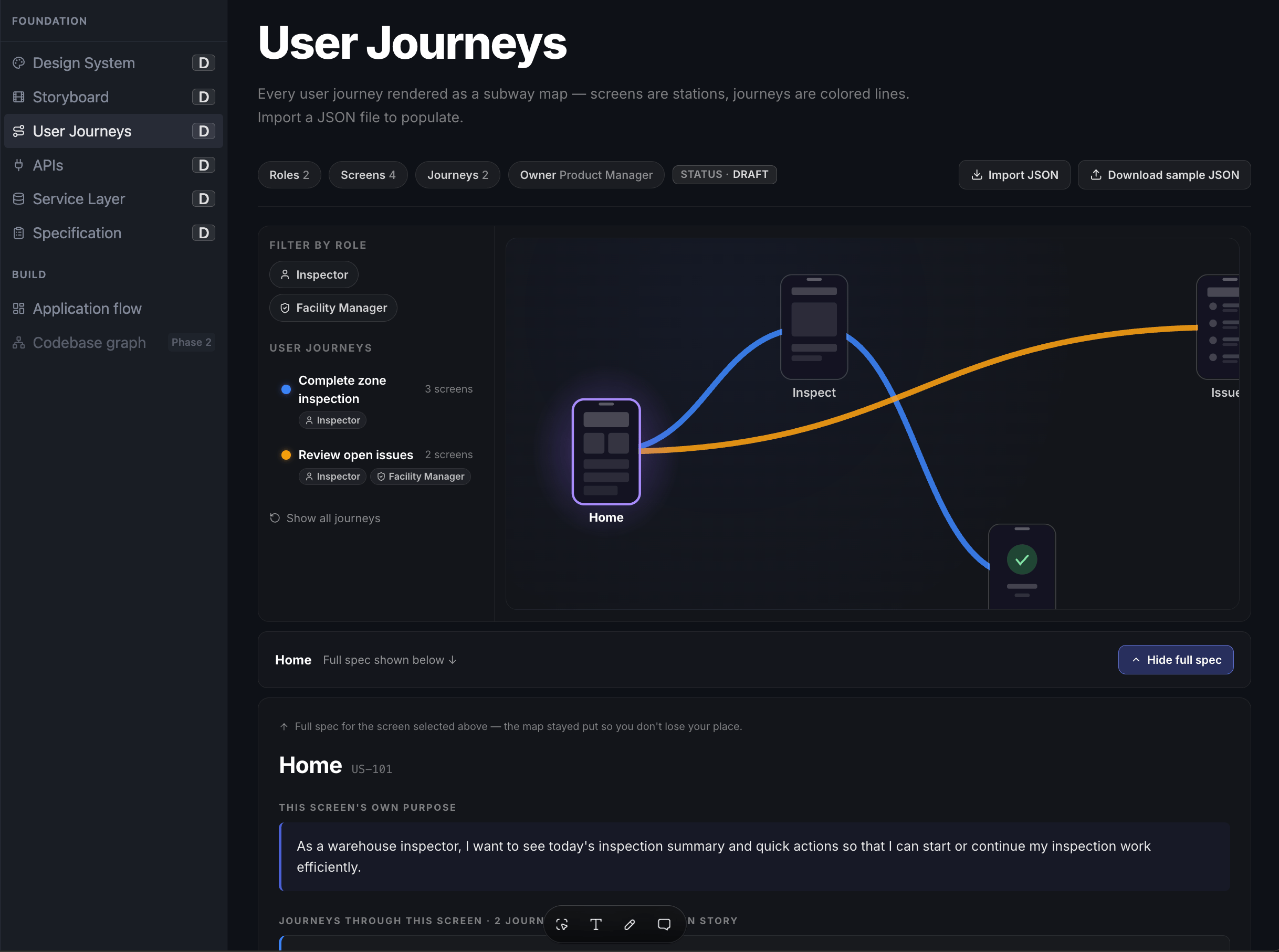
Task: Click the D badge beside APIs
Action: (204, 165)
